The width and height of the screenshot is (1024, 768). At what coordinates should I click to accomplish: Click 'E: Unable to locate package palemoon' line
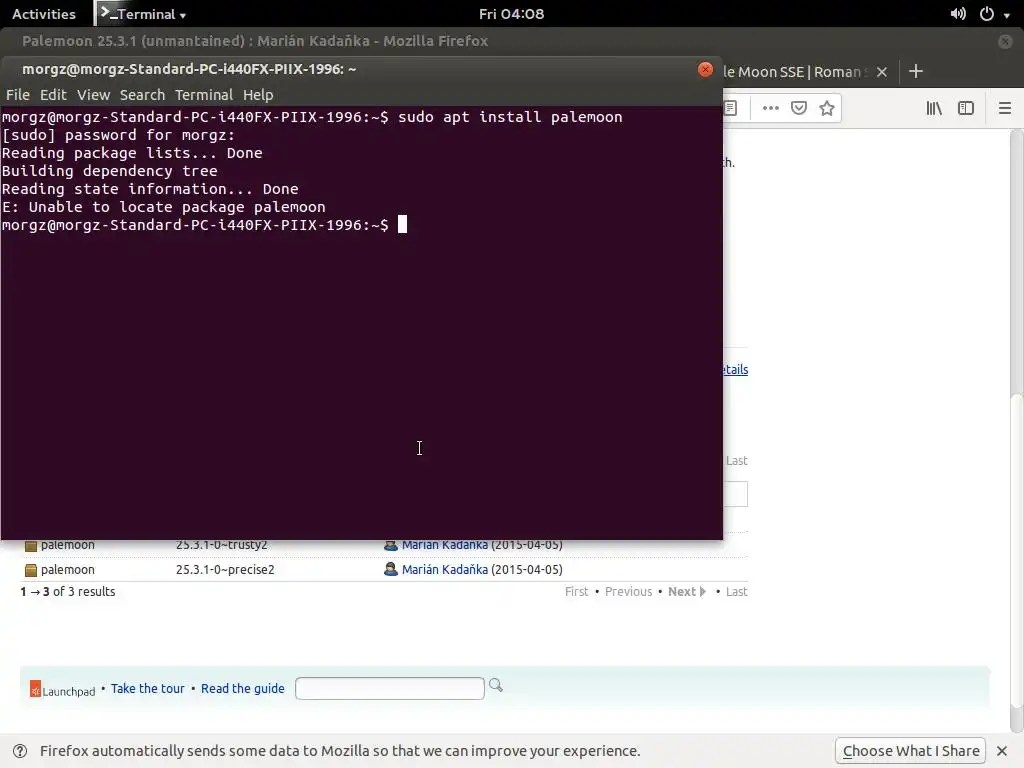(164, 207)
